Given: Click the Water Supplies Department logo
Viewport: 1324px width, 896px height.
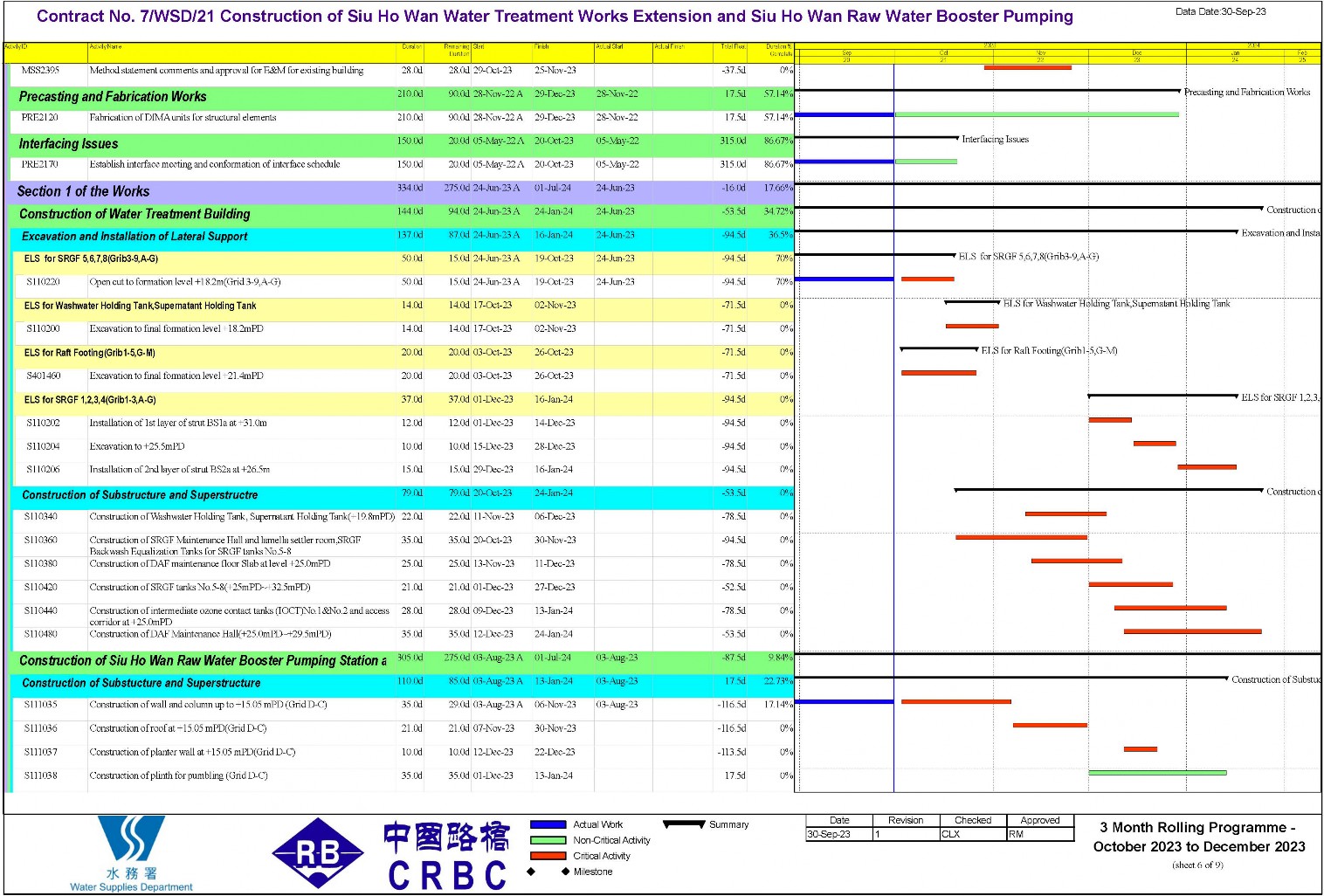Looking at the screenshot, I should coord(131,853).
